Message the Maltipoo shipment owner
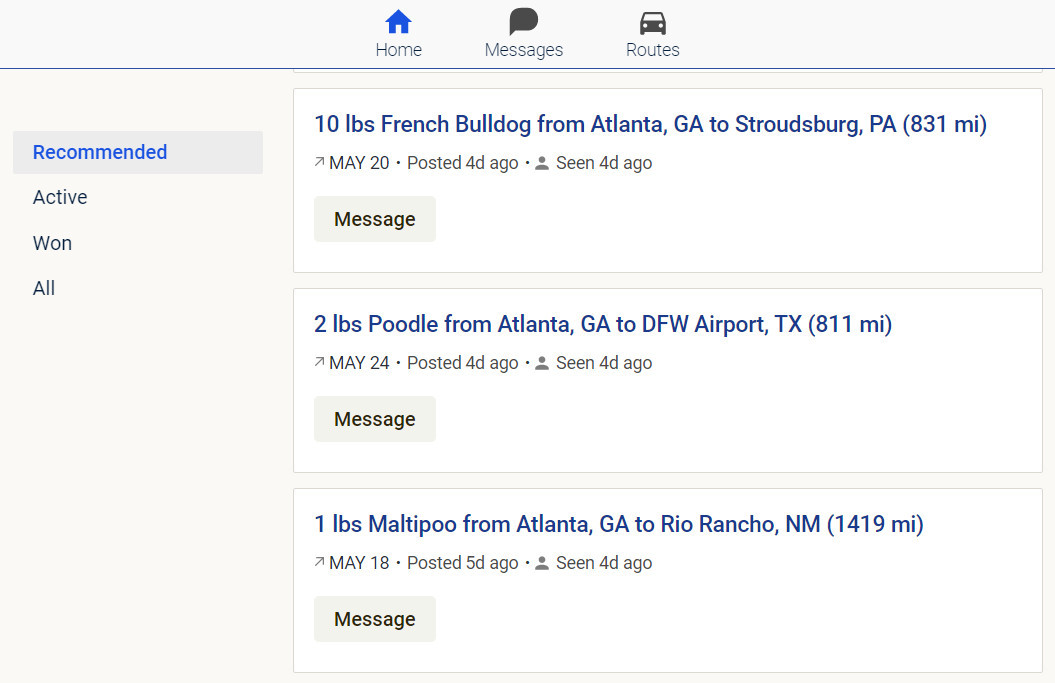 (375, 619)
